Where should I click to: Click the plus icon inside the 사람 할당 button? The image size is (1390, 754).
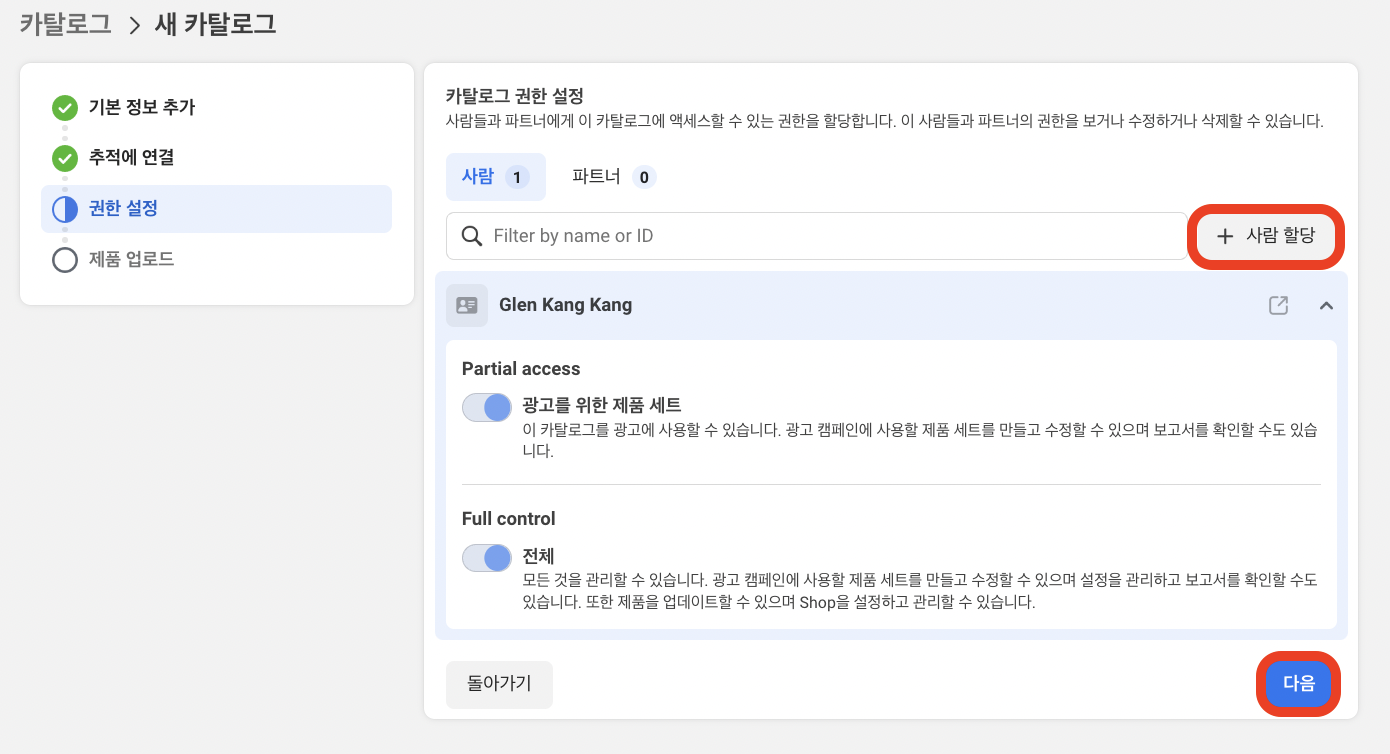point(1225,236)
